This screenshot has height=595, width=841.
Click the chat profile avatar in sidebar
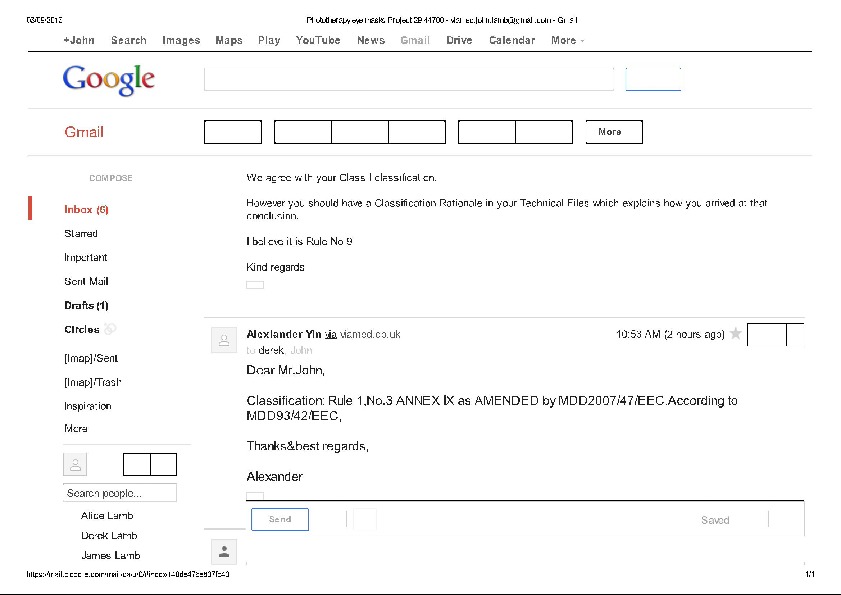click(75, 464)
